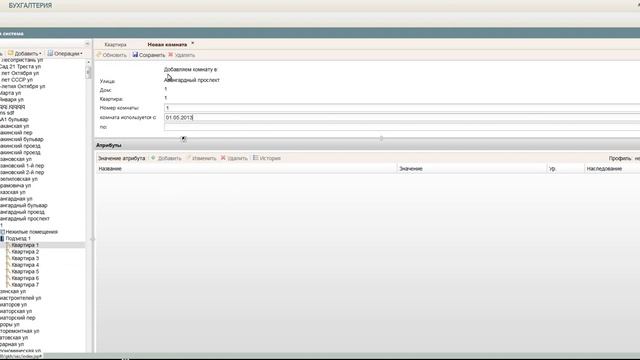Image resolution: width=640 pixels, height=360 pixels.
Task: Click the street value in the Улица row
Action: (x=191, y=80)
